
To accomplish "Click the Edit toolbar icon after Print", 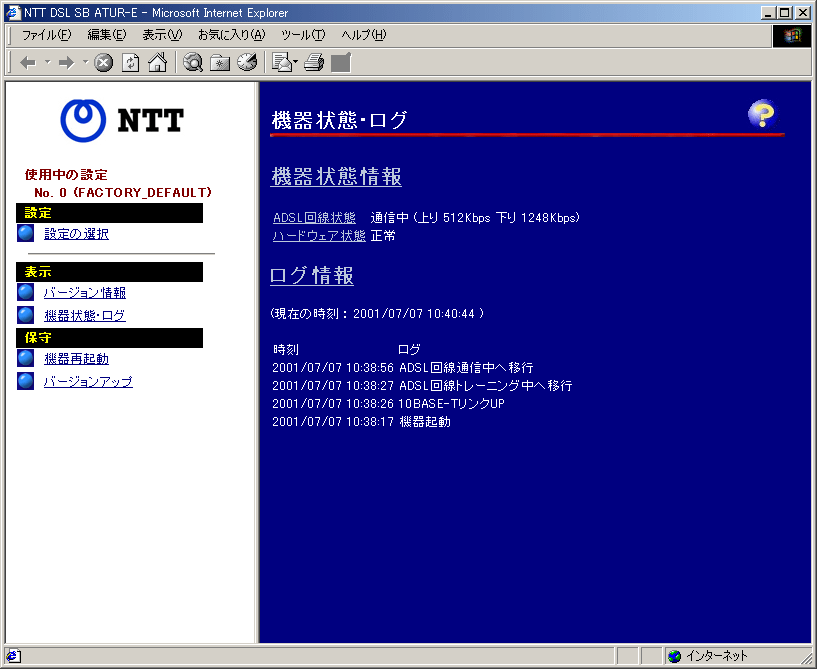I will tap(341, 63).
